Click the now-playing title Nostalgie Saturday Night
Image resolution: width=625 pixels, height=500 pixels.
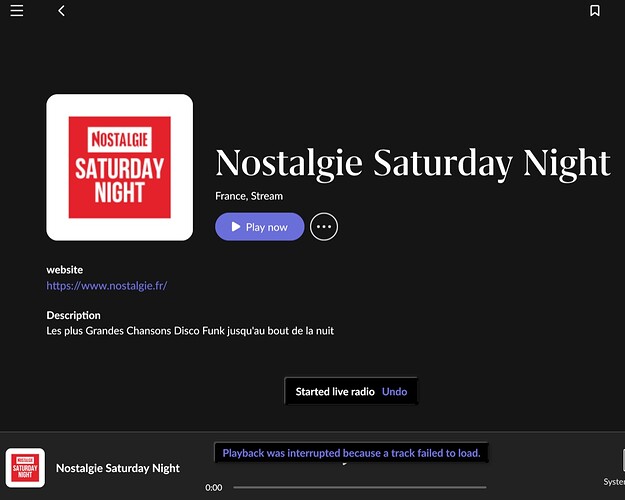(x=118, y=468)
